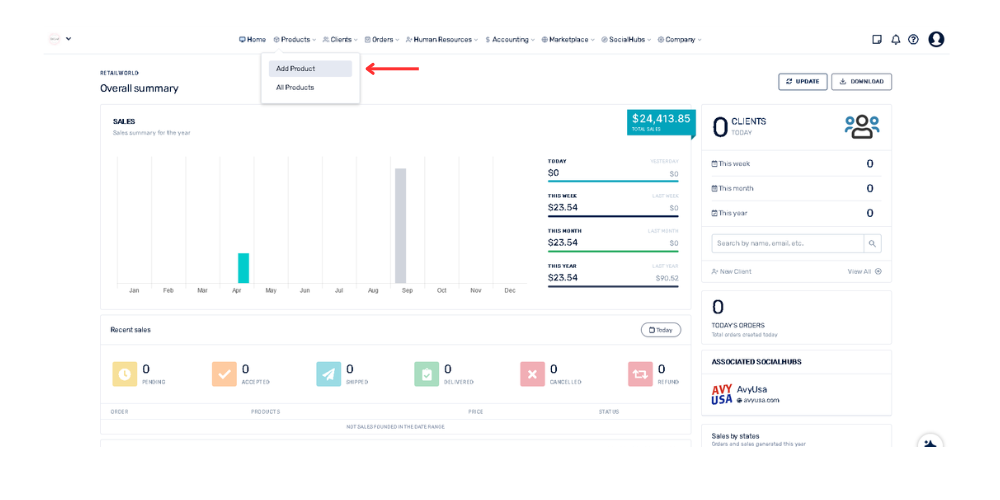Open the notes icon in header
This screenshot has width=1000, height=500.
point(877,40)
